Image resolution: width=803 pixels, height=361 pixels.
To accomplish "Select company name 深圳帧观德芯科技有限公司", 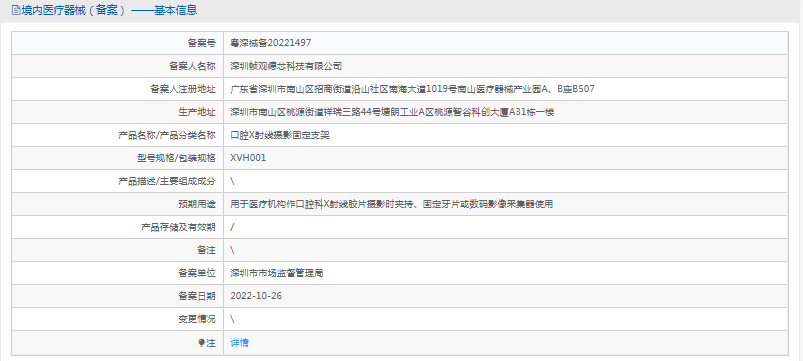I will pos(286,66).
